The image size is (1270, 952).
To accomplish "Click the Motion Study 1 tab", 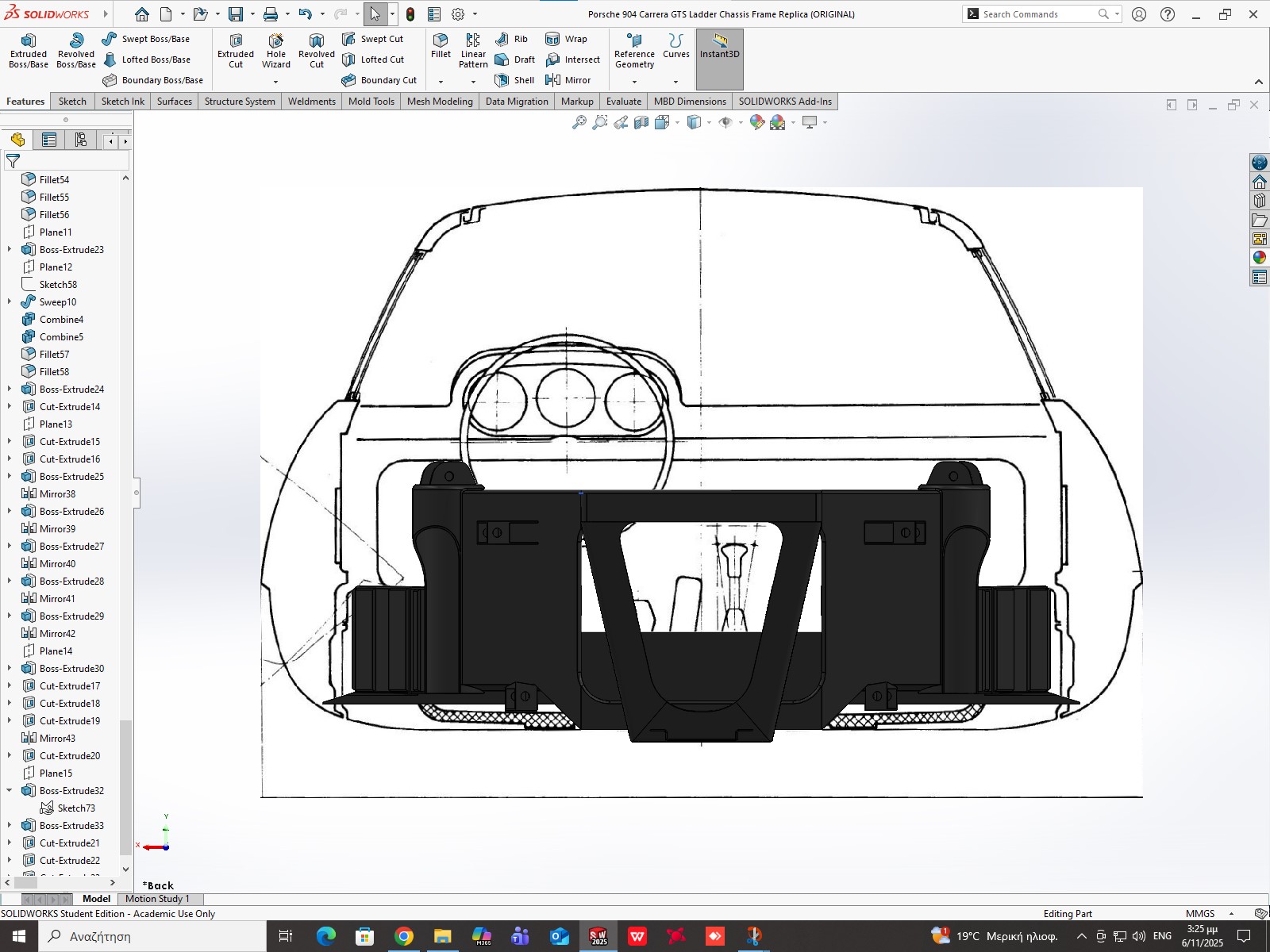I will (157, 899).
